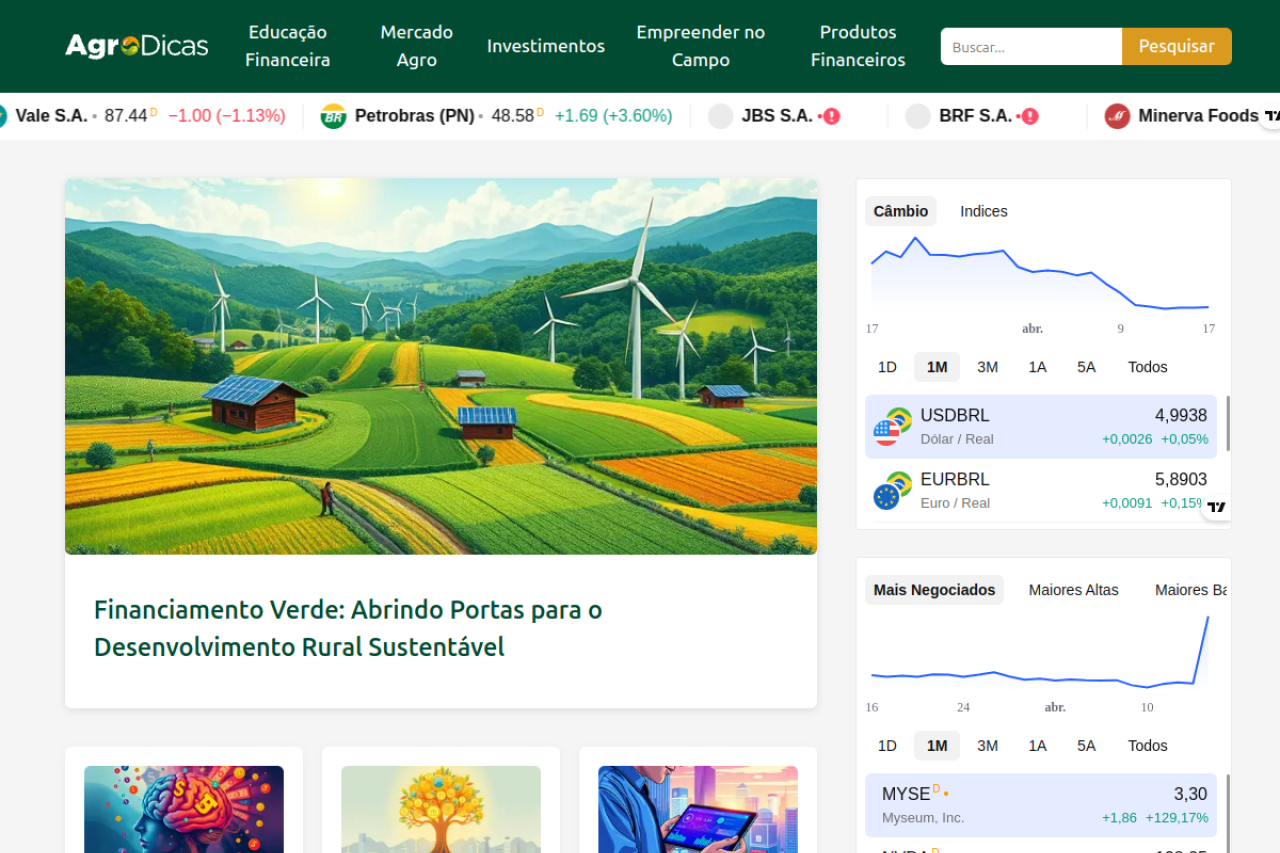This screenshot has height=853, width=1280.
Task: Switch to the Indices tab
Action: [x=983, y=211]
